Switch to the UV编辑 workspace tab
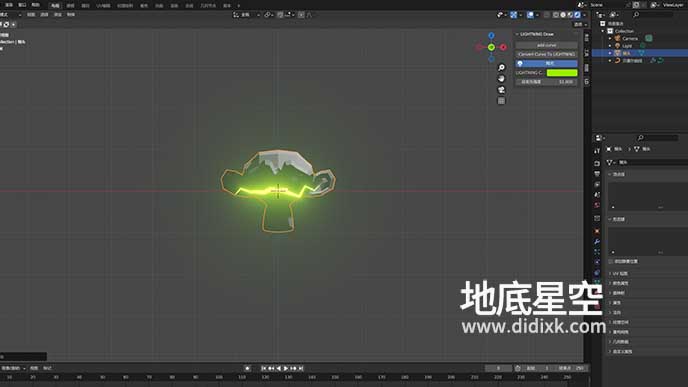 [103, 6]
